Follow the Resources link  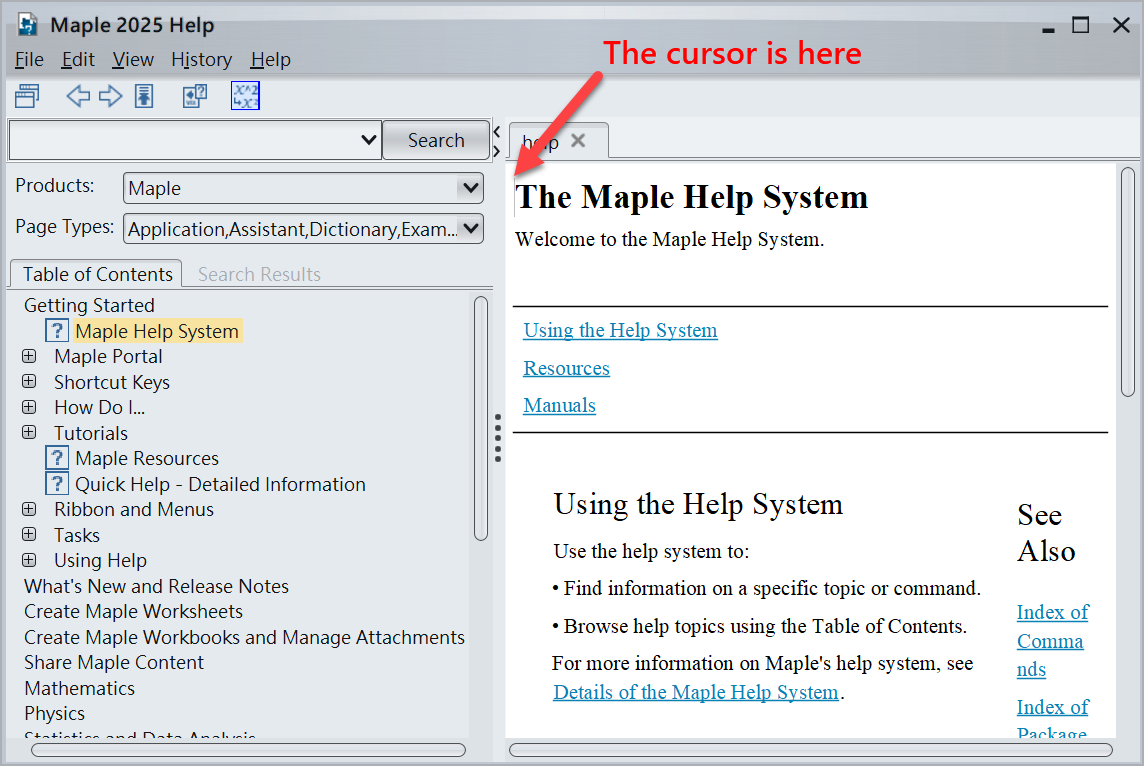566,368
